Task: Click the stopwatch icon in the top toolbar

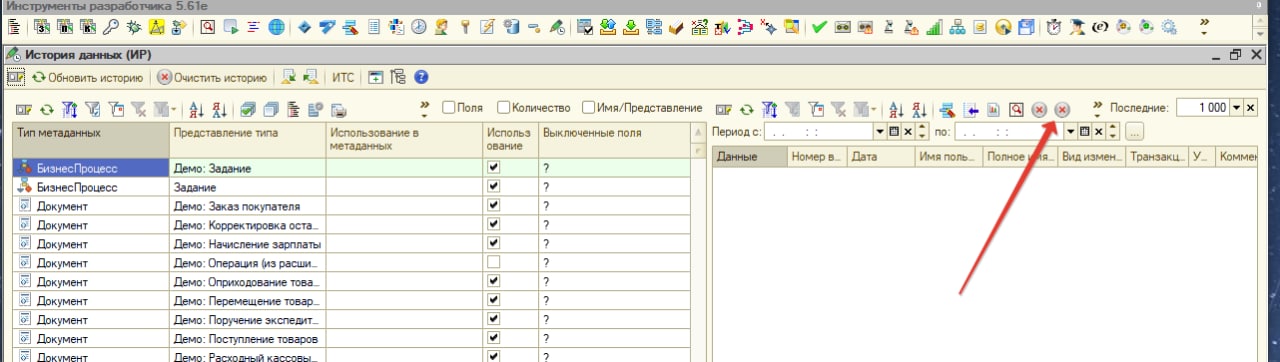Action: 1054,26
